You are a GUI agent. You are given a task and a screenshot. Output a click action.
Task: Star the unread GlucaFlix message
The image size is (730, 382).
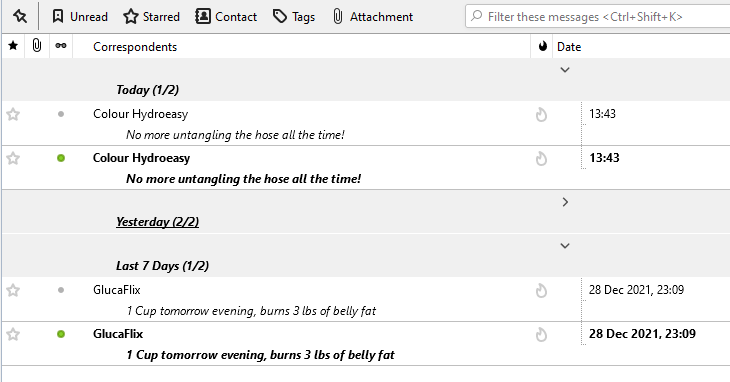[13, 334]
